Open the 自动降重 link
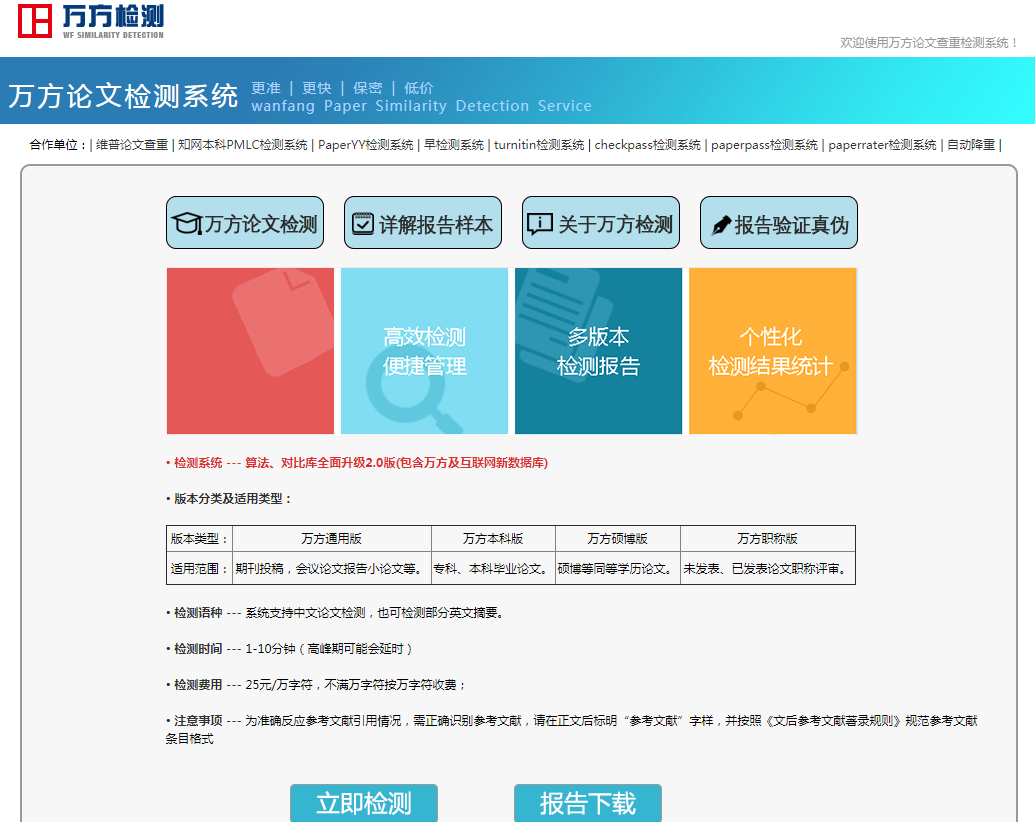This screenshot has height=822, width=1035. coord(971,145)
